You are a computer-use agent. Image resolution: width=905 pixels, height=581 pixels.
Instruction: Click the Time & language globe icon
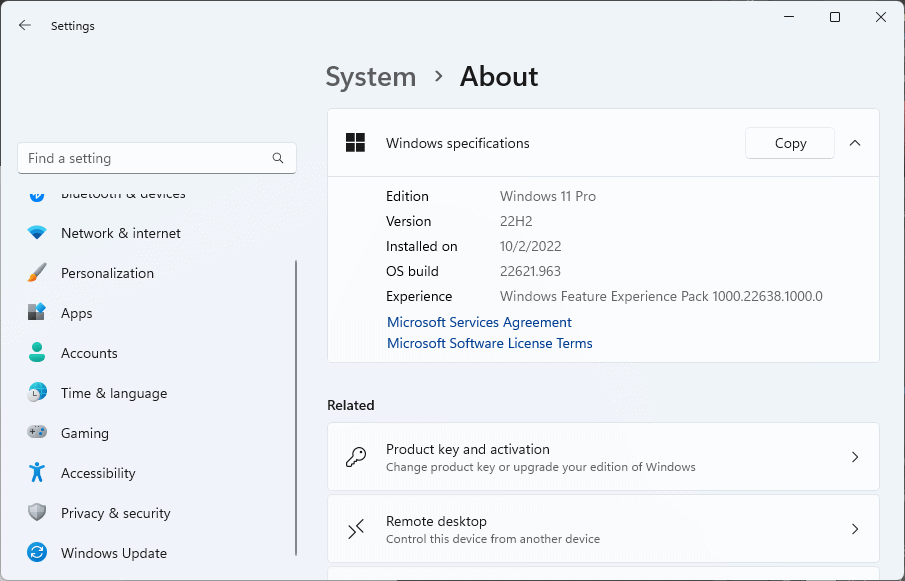37,393
